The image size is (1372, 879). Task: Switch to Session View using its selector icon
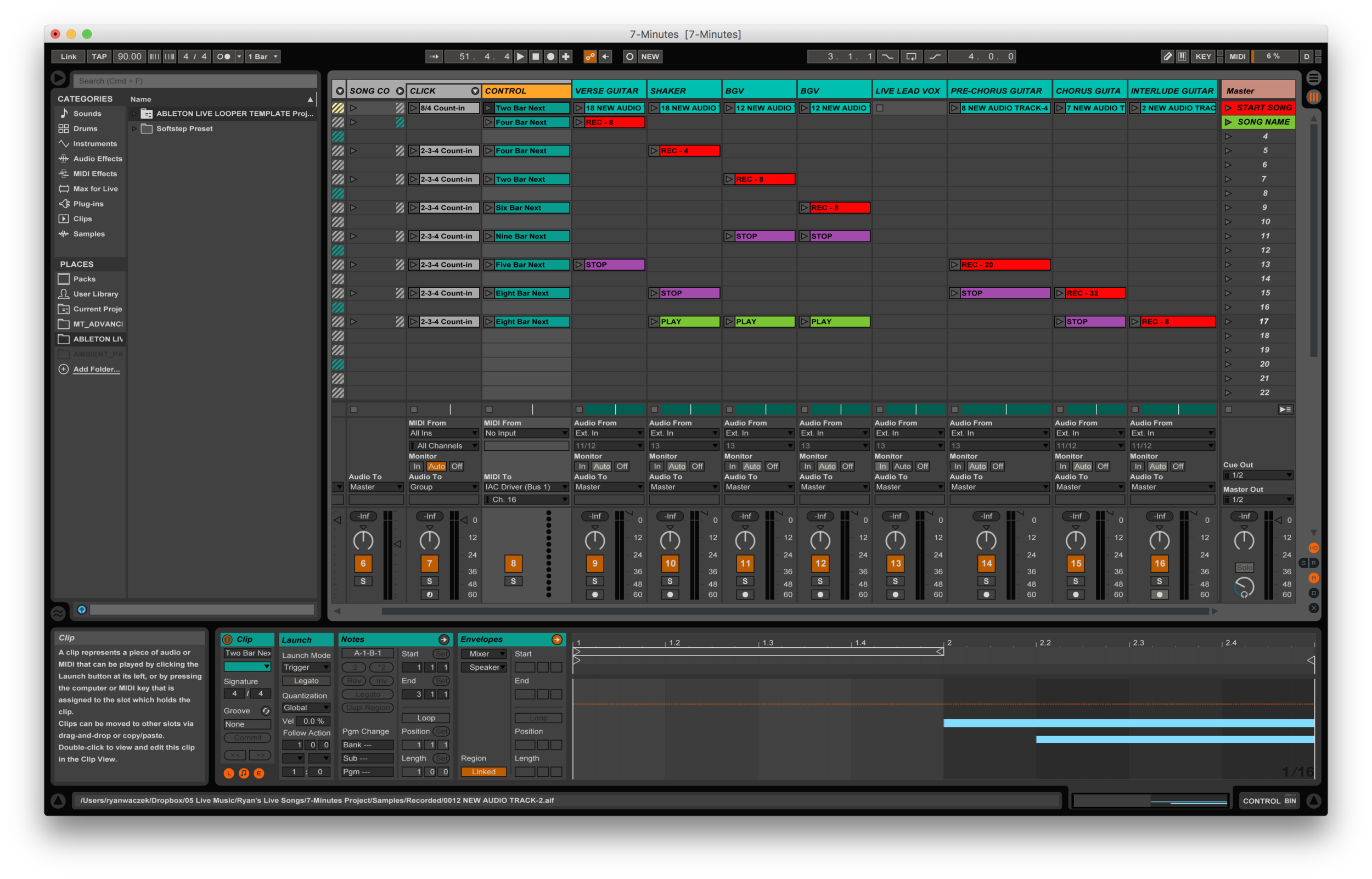click(1313, 97)
